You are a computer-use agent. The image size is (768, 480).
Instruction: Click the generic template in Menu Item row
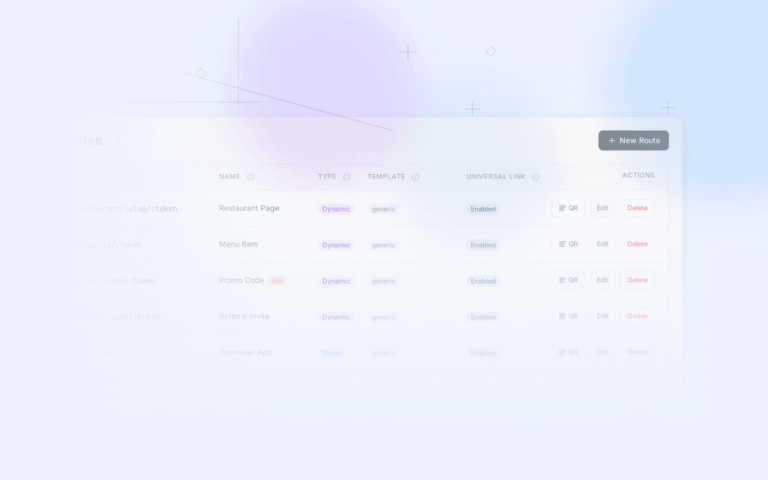coord(383,245)
